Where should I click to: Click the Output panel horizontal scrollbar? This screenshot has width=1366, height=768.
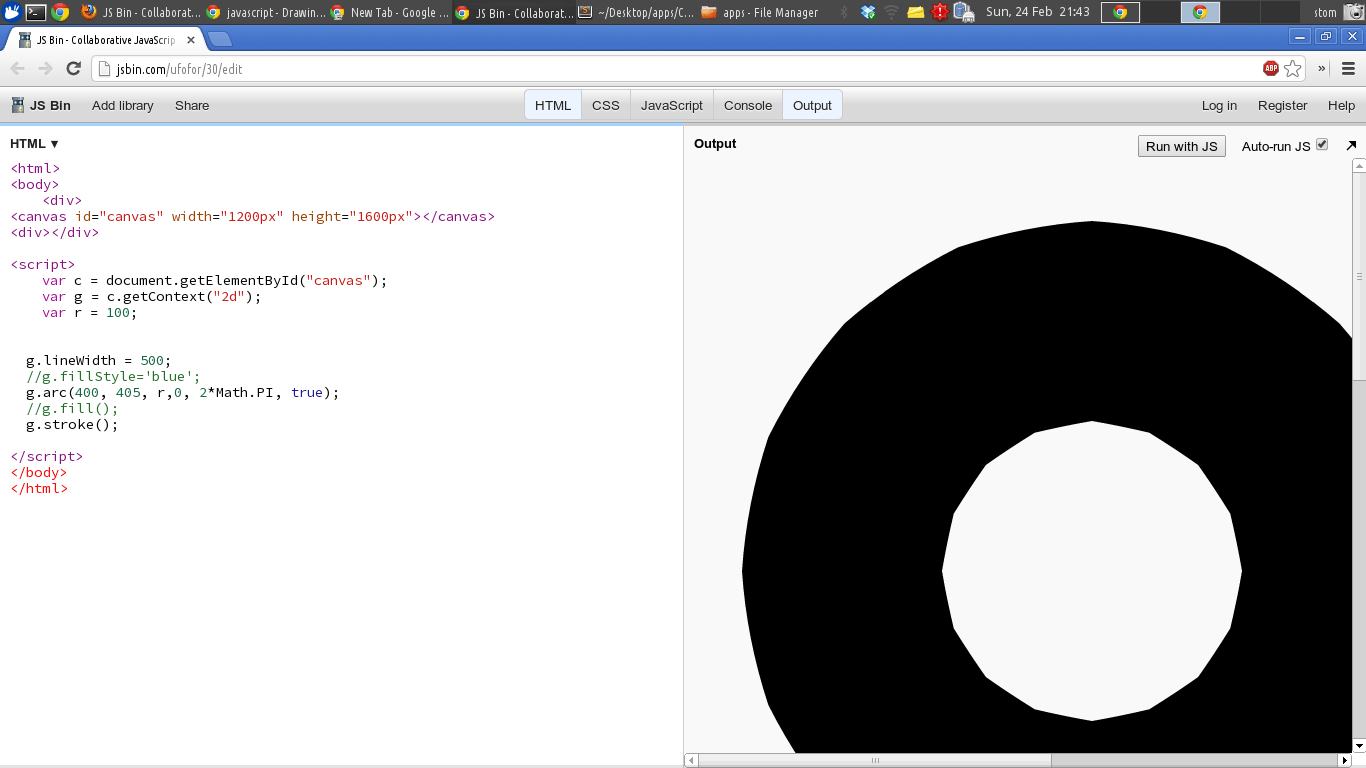[x=875, y=760]
